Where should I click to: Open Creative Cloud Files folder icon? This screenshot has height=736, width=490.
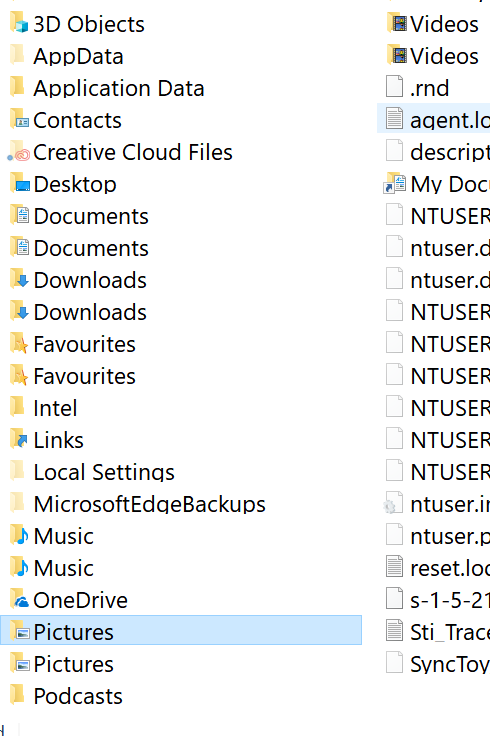(x=19, y=152)
